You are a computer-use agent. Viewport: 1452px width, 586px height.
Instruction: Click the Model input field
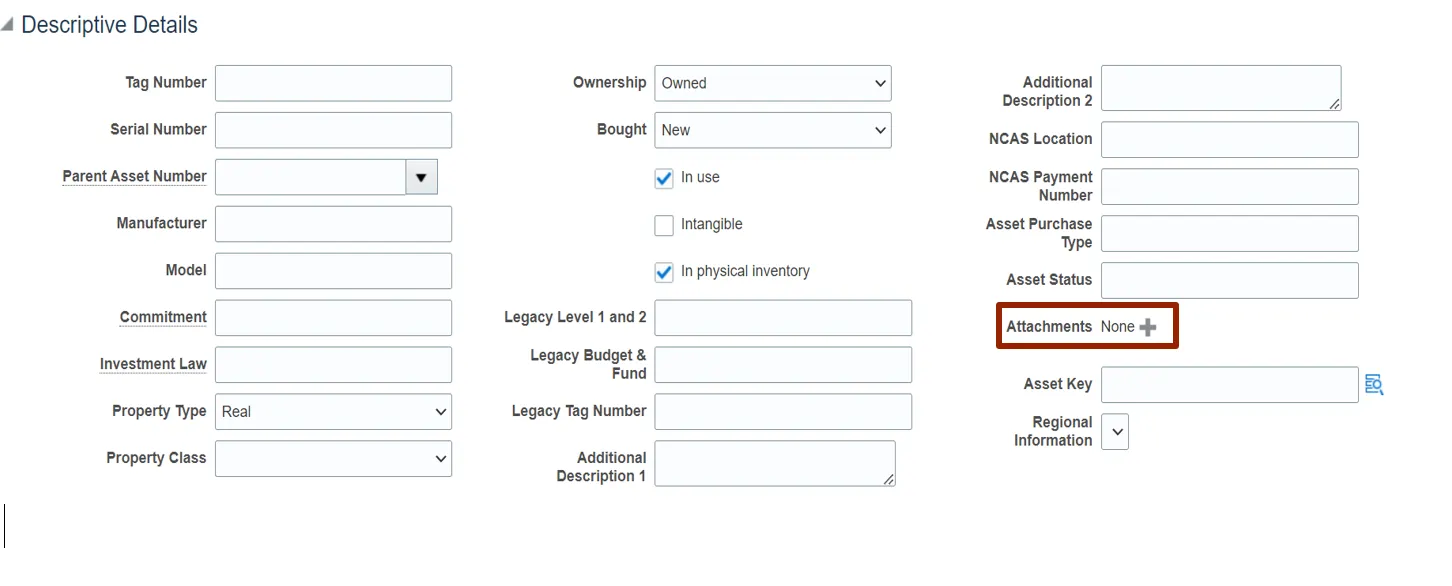(333, 271)
